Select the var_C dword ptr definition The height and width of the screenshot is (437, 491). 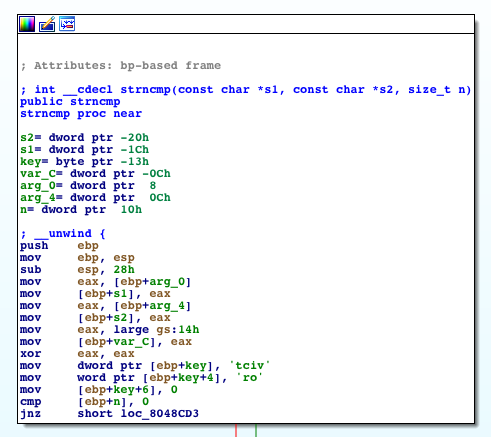[x=95, y=173]
